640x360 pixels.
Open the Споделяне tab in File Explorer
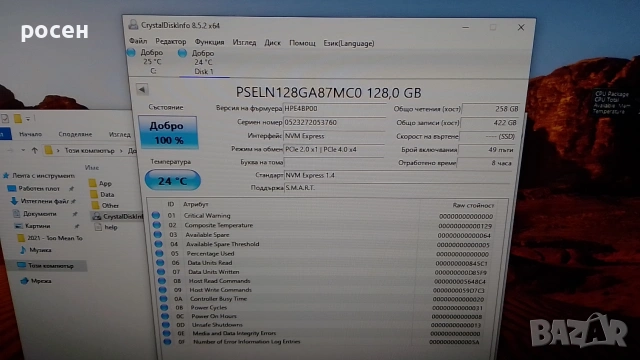click(x=75, y=134)
